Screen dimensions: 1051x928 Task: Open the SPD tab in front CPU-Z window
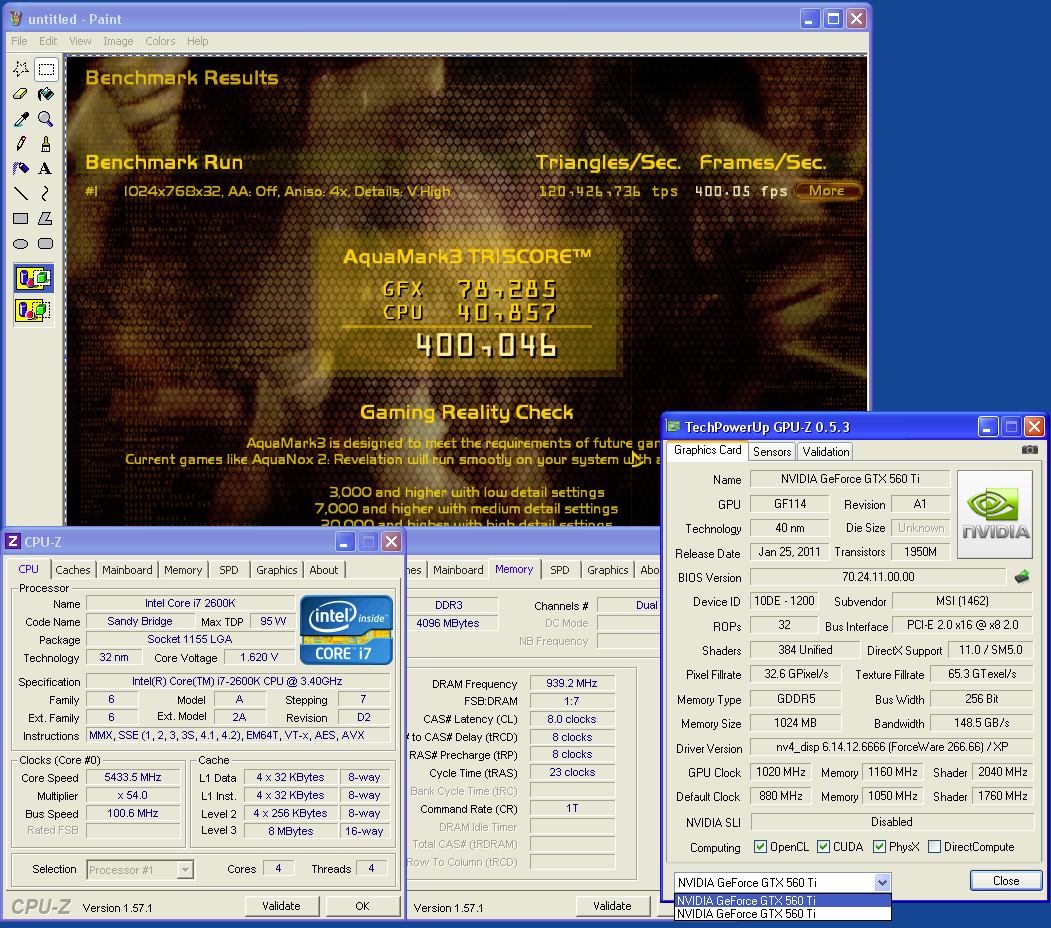[229, 570]
